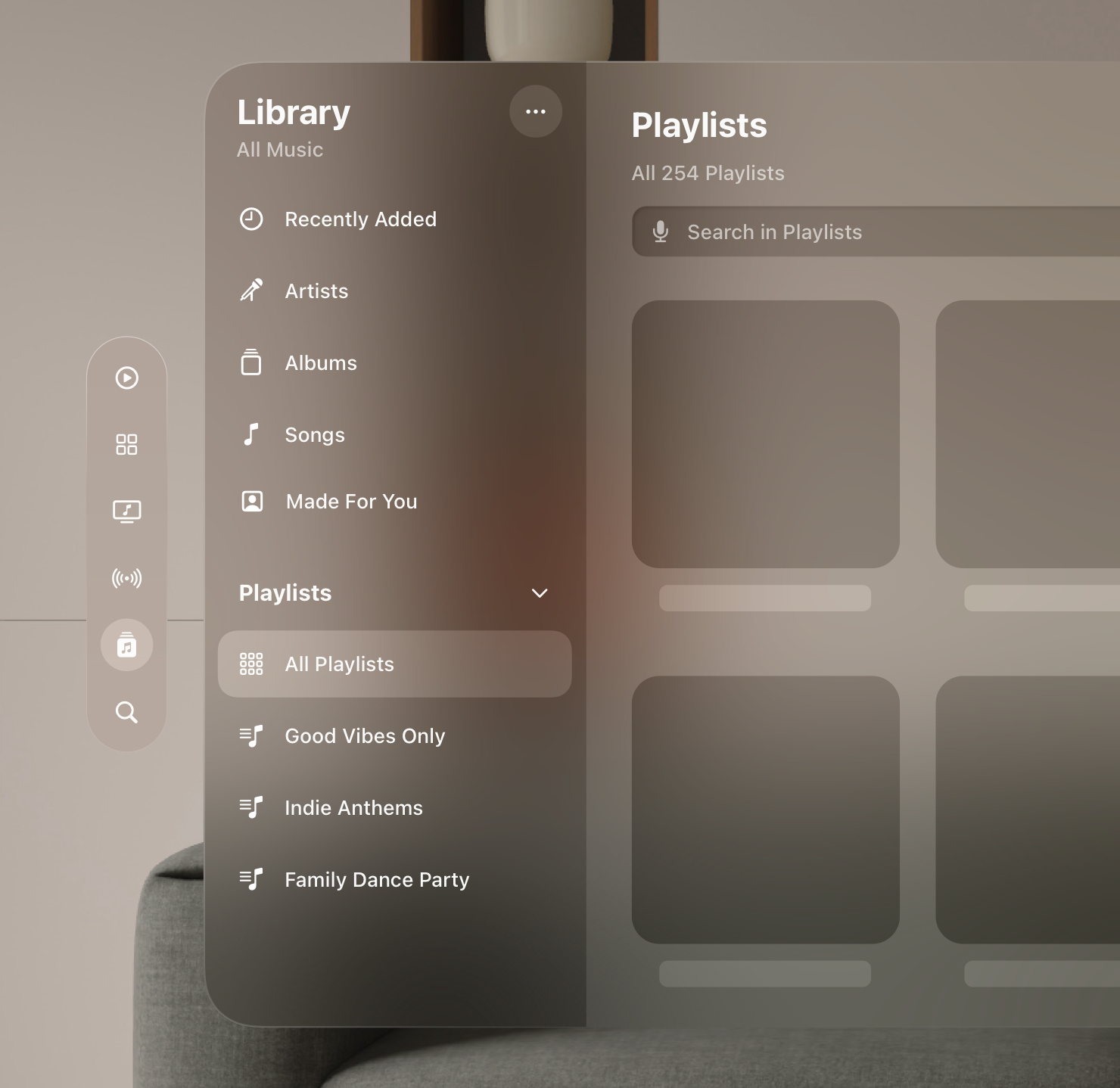Select Made For You
1120x1088 pixels.
click(351, 501)
